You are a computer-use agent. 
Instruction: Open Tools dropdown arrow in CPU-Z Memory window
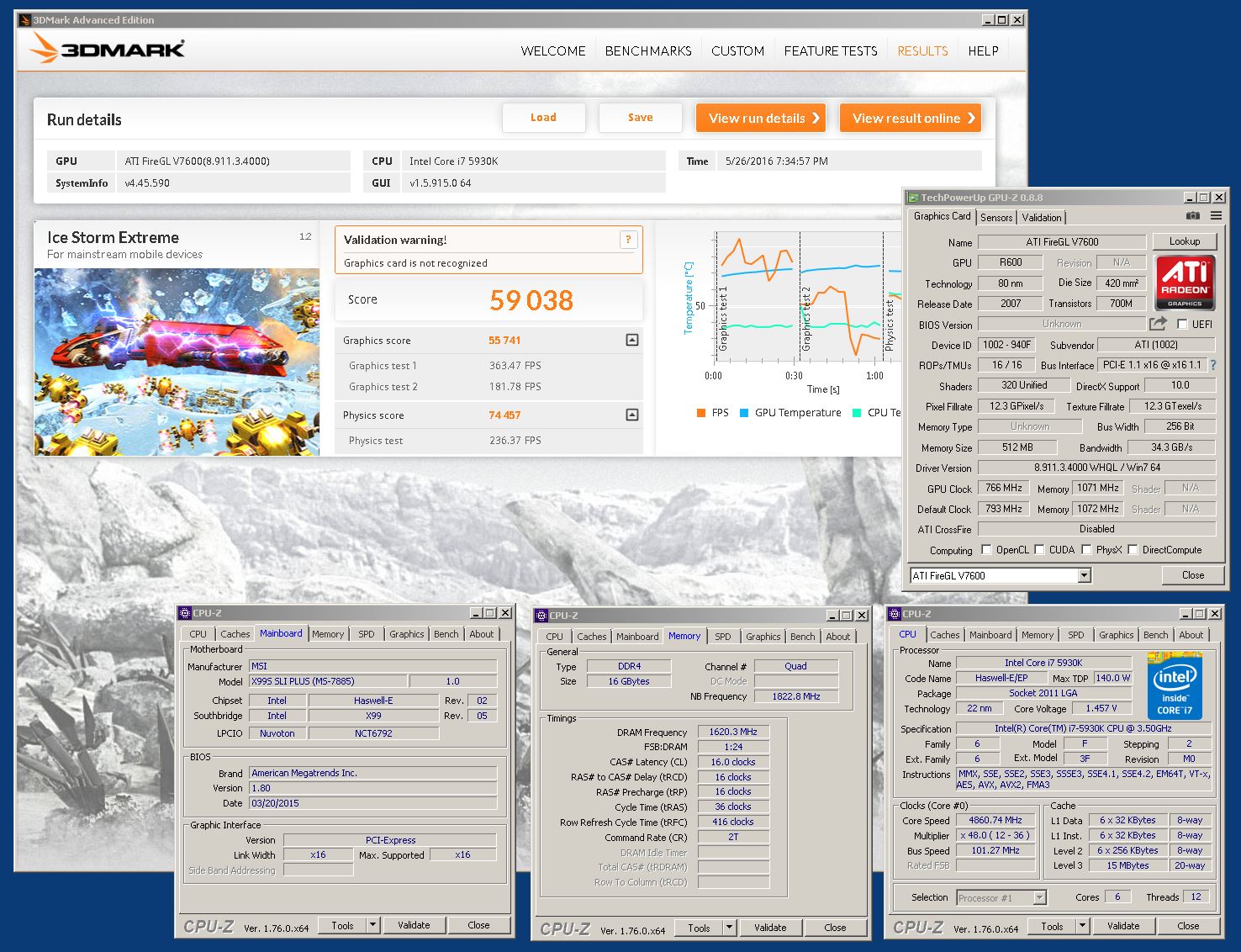point(729,928)
